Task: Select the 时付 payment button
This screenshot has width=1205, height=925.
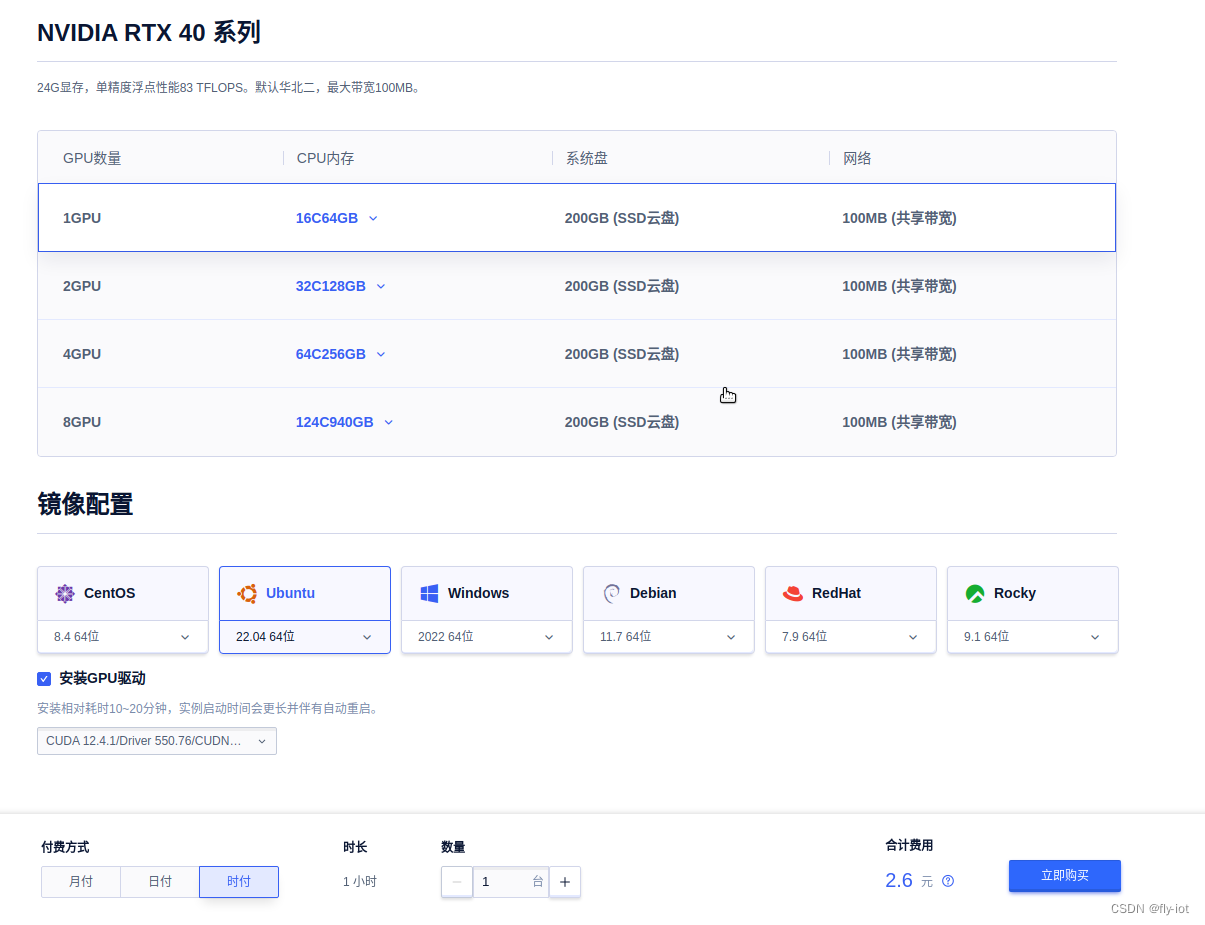Action: [238, 881]
